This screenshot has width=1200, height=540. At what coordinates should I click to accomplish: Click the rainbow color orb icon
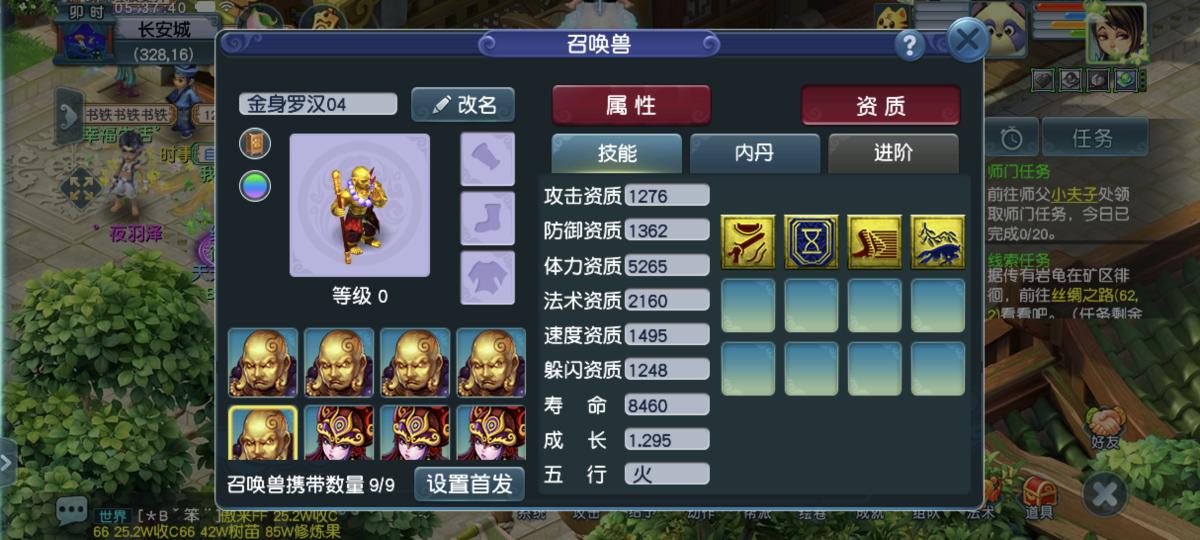coord(255,186)
